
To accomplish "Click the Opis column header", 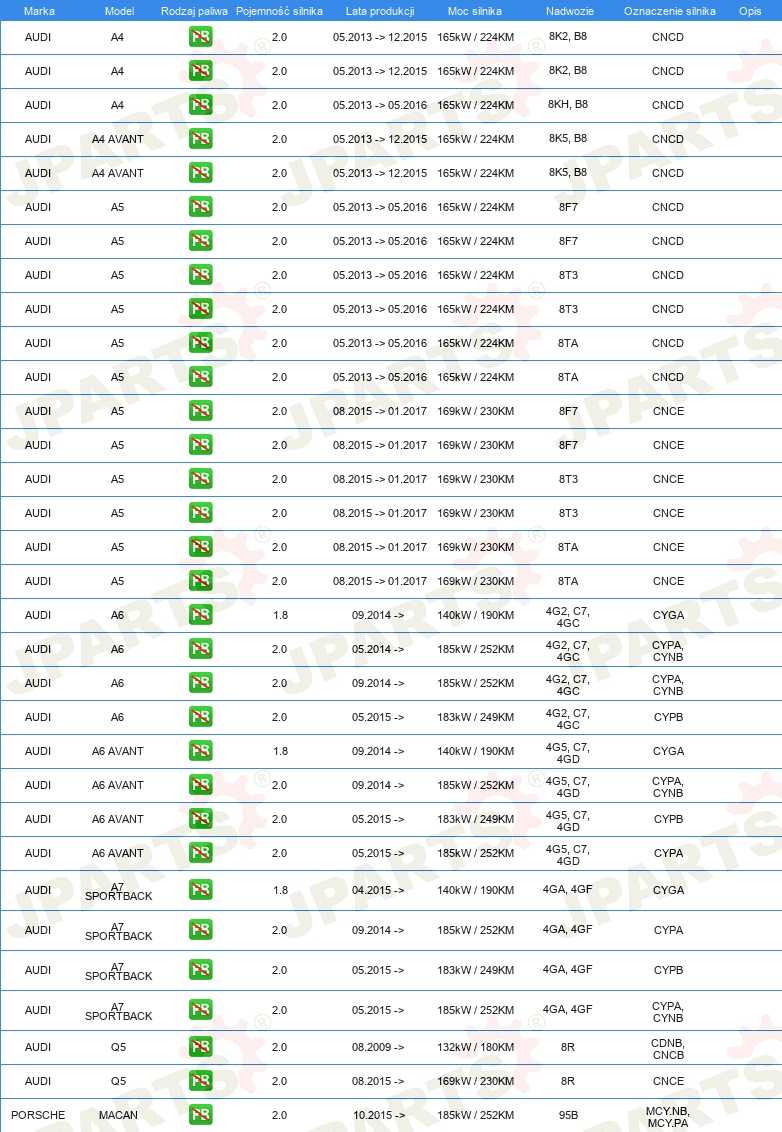I will point(750,11).
